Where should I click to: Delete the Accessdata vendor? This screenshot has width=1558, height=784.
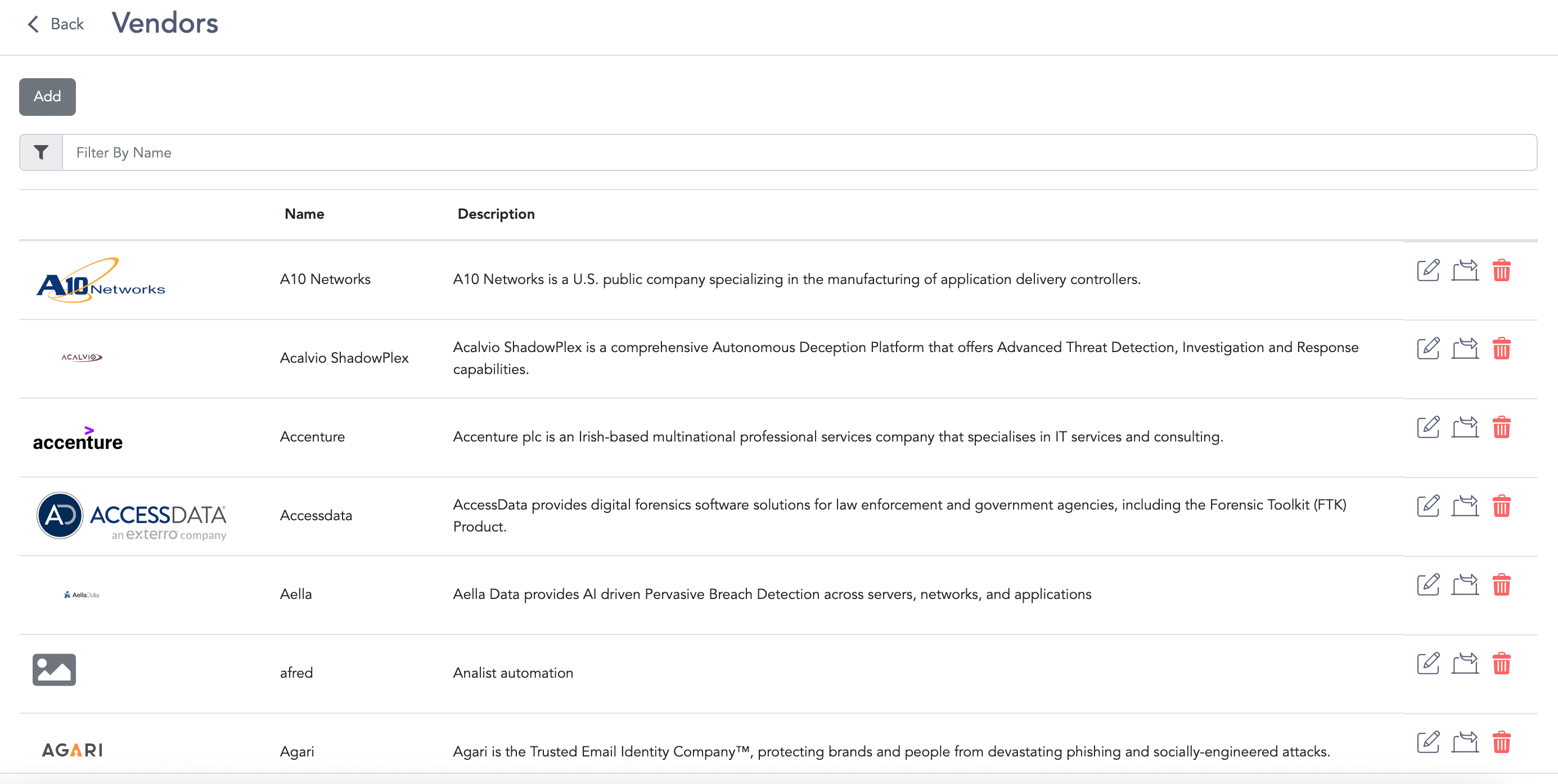click(x=1502, y=506)
